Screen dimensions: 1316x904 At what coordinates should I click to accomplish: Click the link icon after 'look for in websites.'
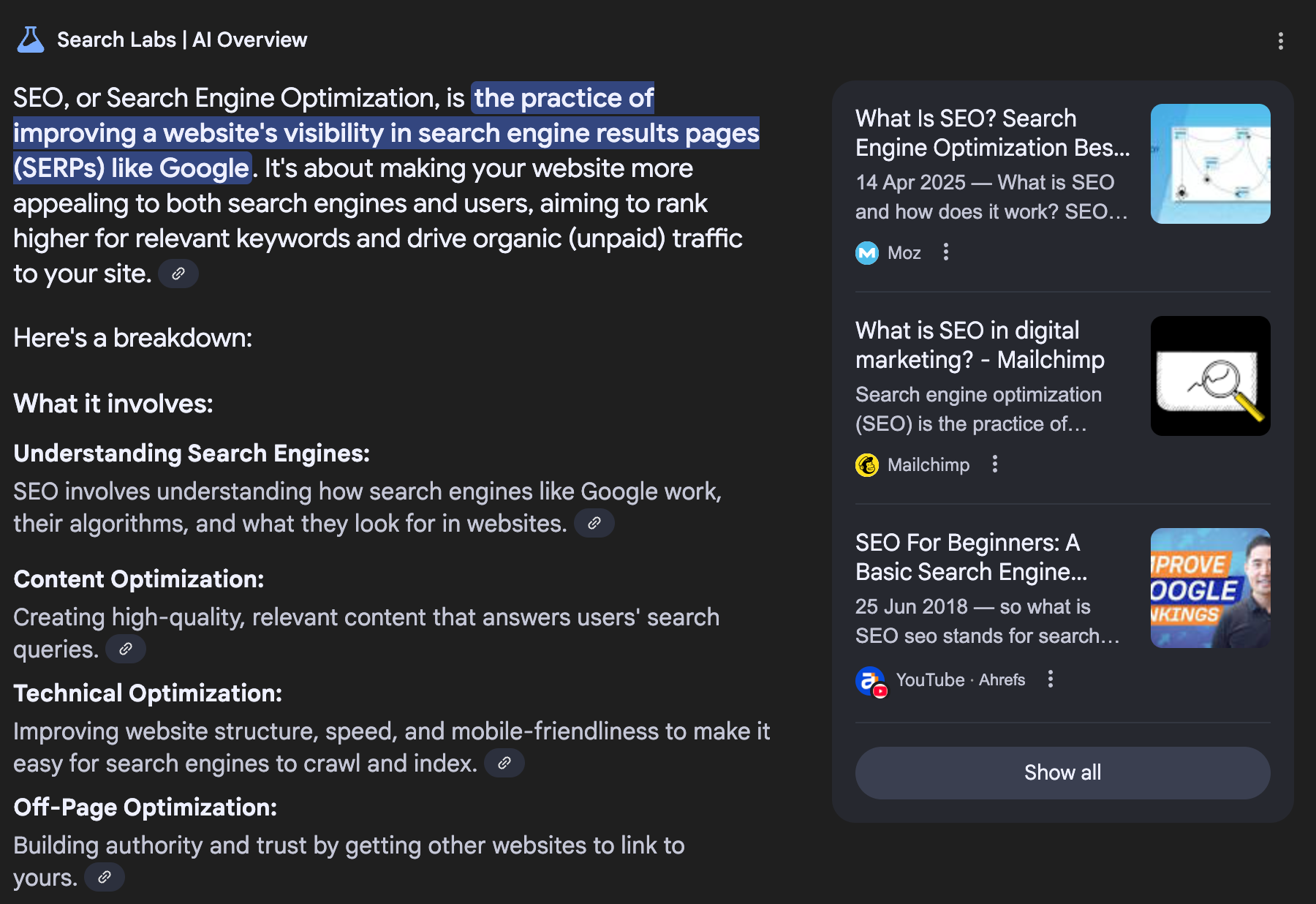pyautogui.click(x=594, y=523)
